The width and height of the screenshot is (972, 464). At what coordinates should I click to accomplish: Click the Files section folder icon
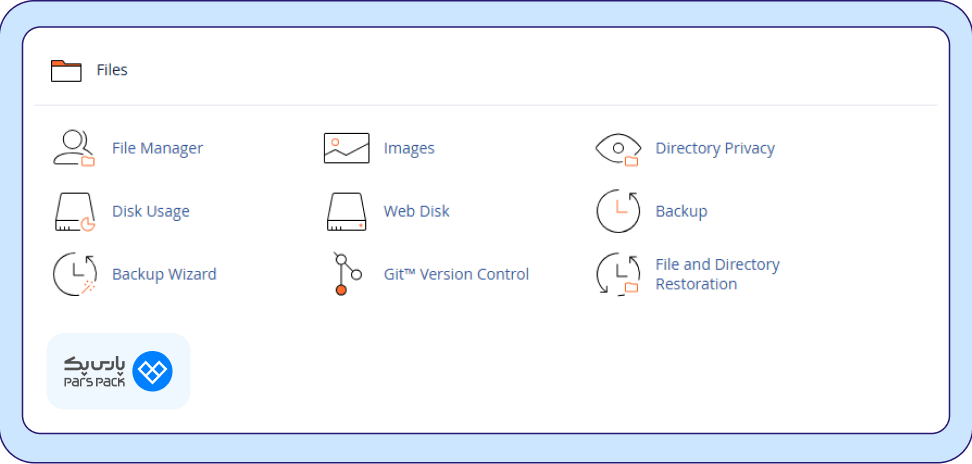66,71
